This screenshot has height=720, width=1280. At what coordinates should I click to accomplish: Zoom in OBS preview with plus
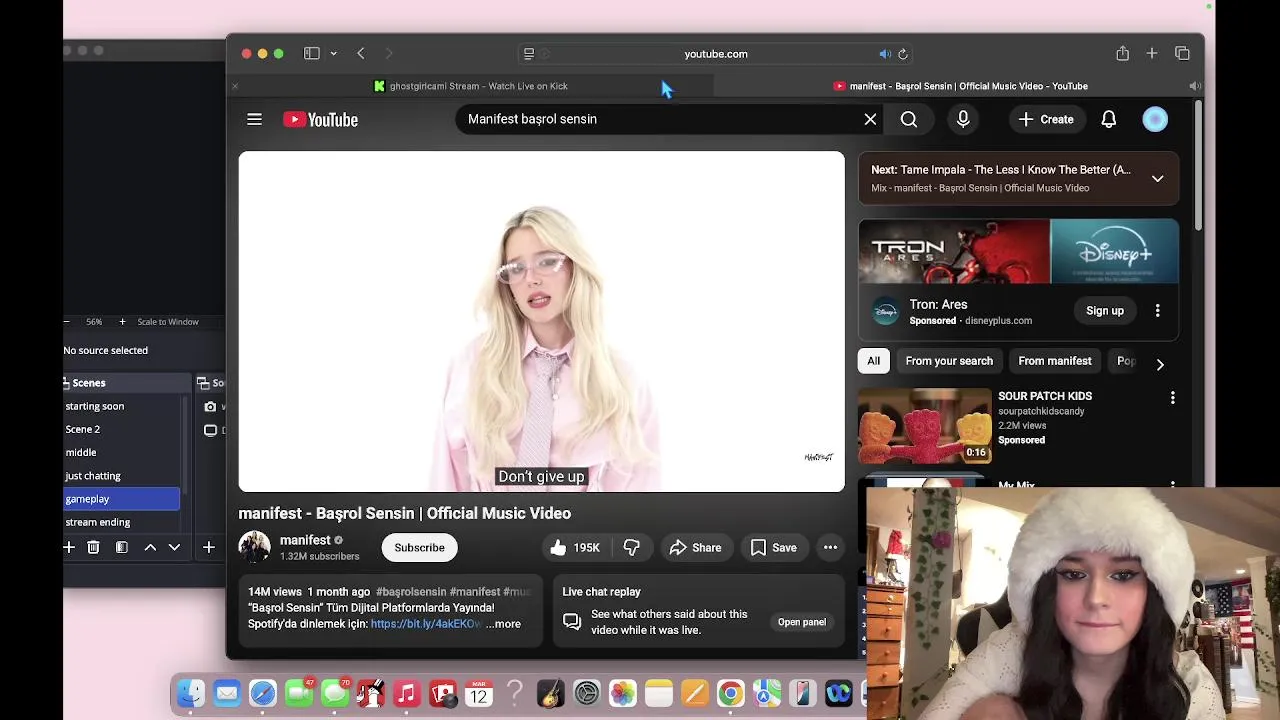(122, 322)
